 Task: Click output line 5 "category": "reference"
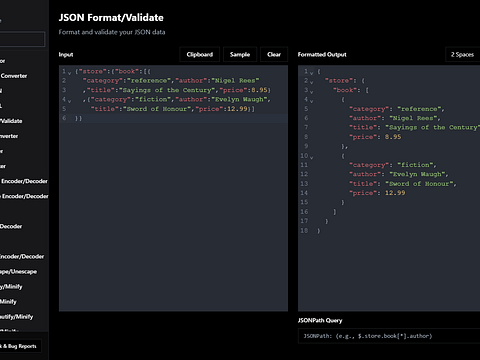(x=397, y=109)
